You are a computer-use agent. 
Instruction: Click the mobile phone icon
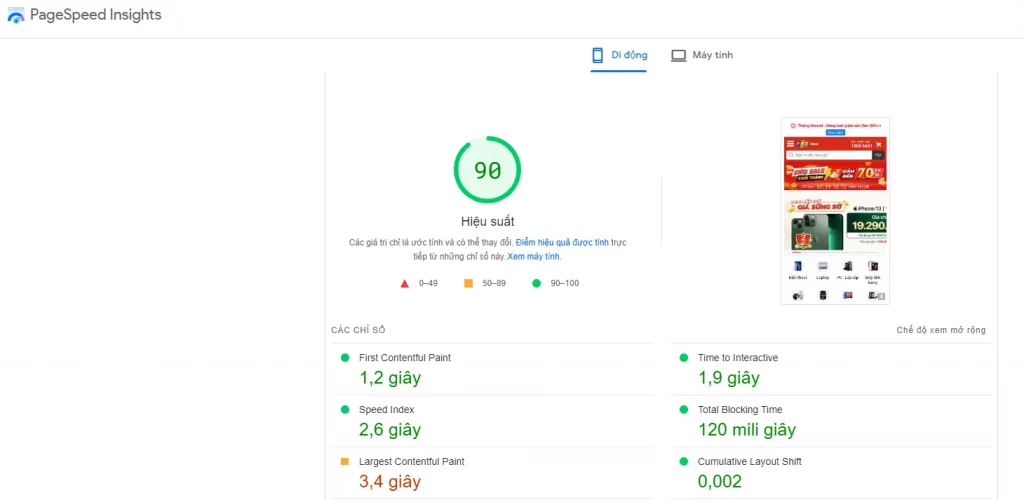point(598,55)
